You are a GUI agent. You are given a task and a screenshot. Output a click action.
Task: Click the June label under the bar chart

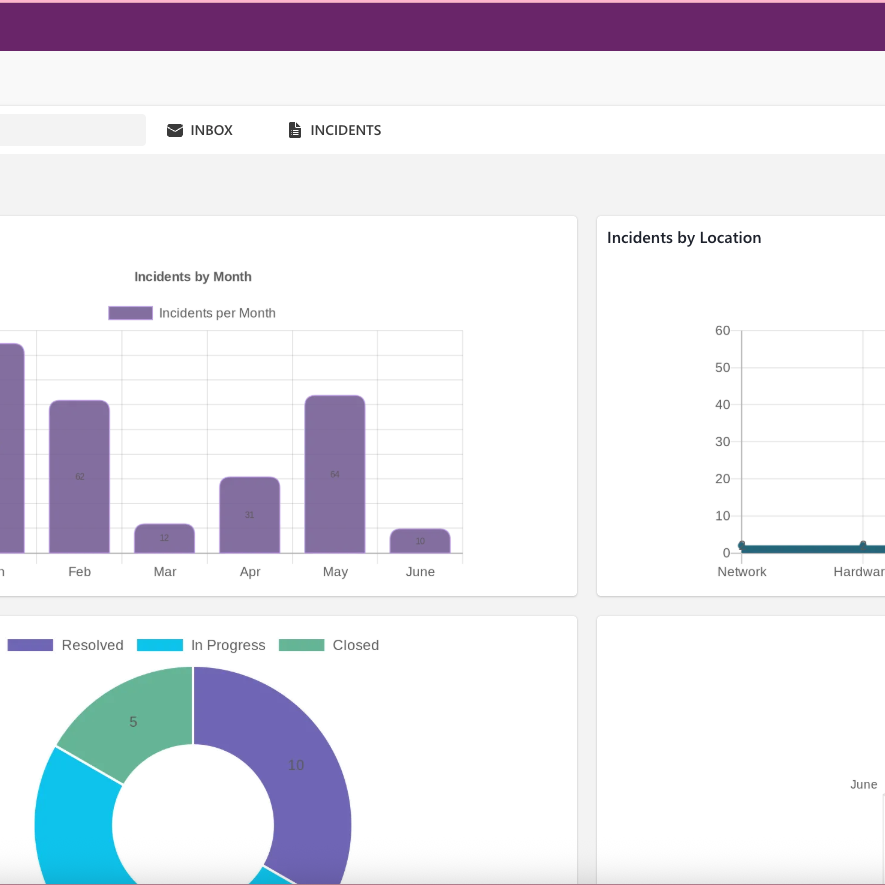pos(420,572)
